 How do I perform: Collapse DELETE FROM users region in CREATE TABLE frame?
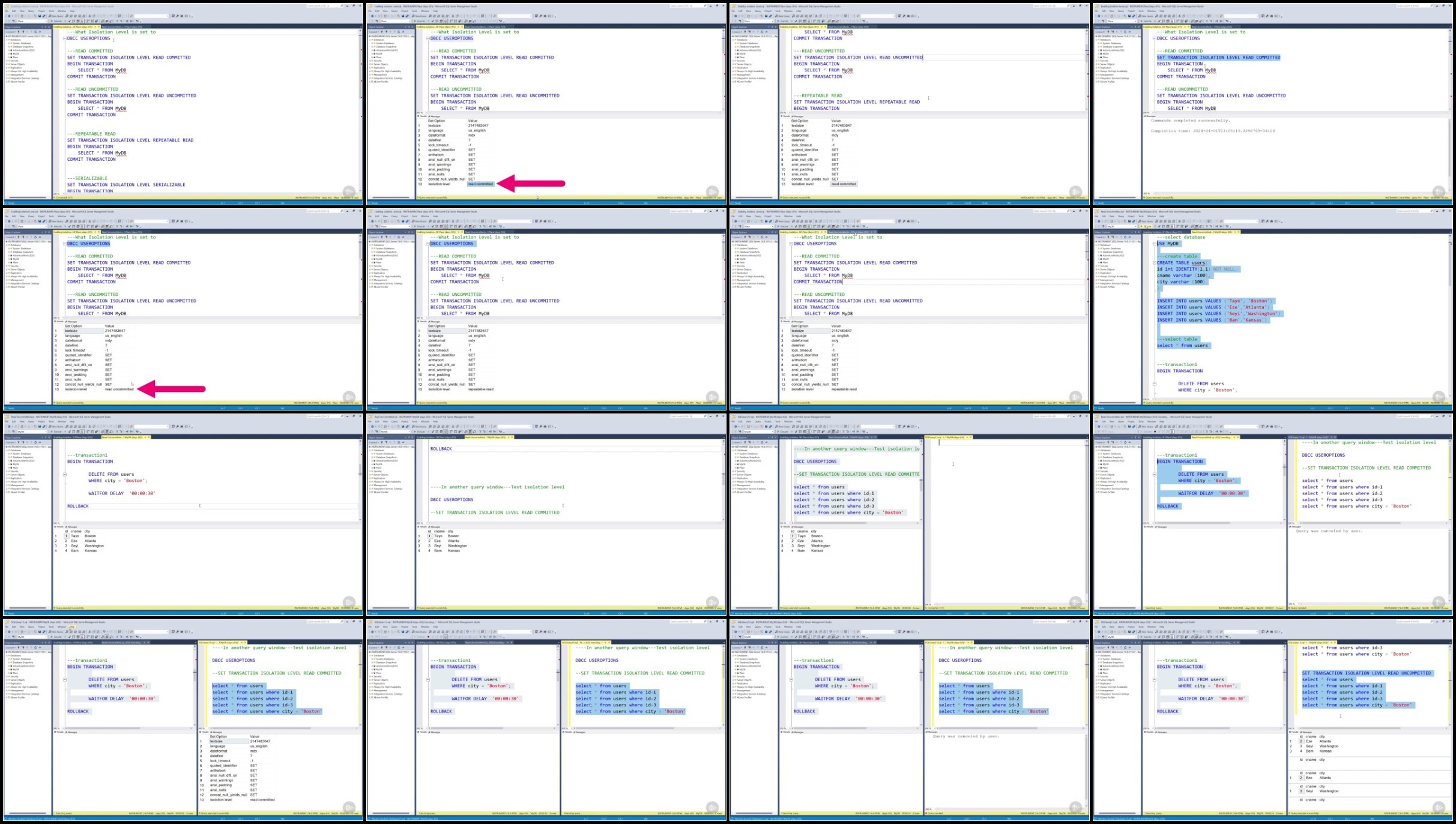coord(1155,384)
